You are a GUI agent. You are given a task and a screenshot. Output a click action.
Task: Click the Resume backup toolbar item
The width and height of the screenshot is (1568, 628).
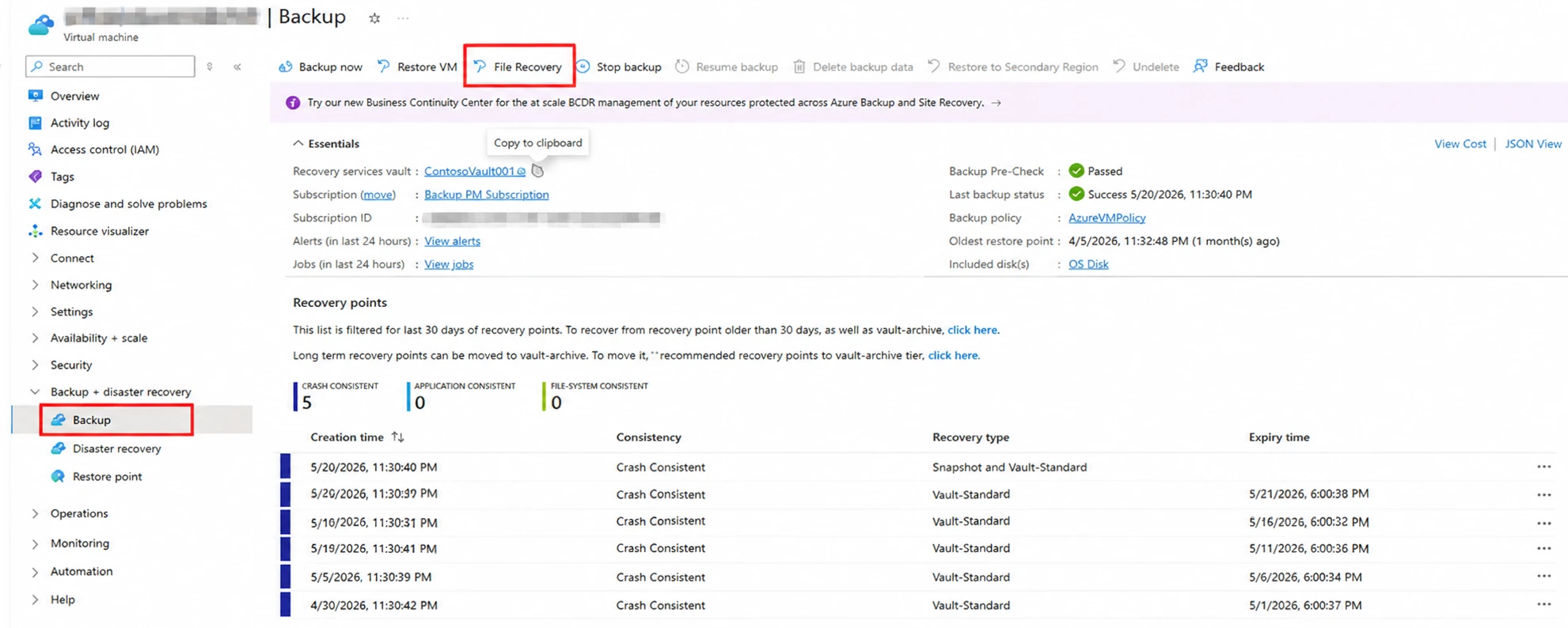click(x=727, y=66)
